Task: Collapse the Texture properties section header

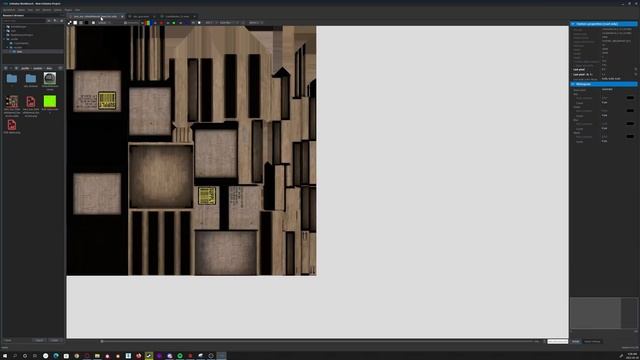Action: click(603, 24)
